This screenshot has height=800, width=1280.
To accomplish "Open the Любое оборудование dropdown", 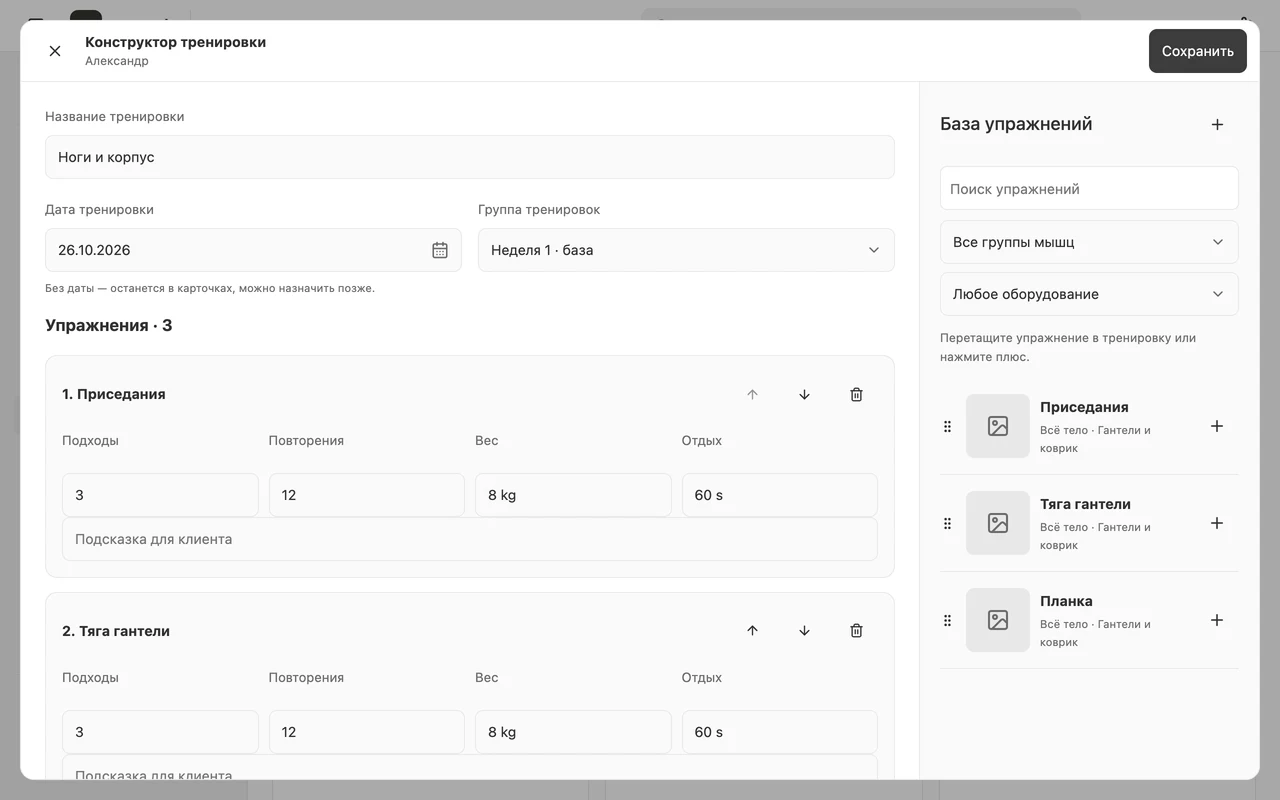I will (x=1089, y=294).
